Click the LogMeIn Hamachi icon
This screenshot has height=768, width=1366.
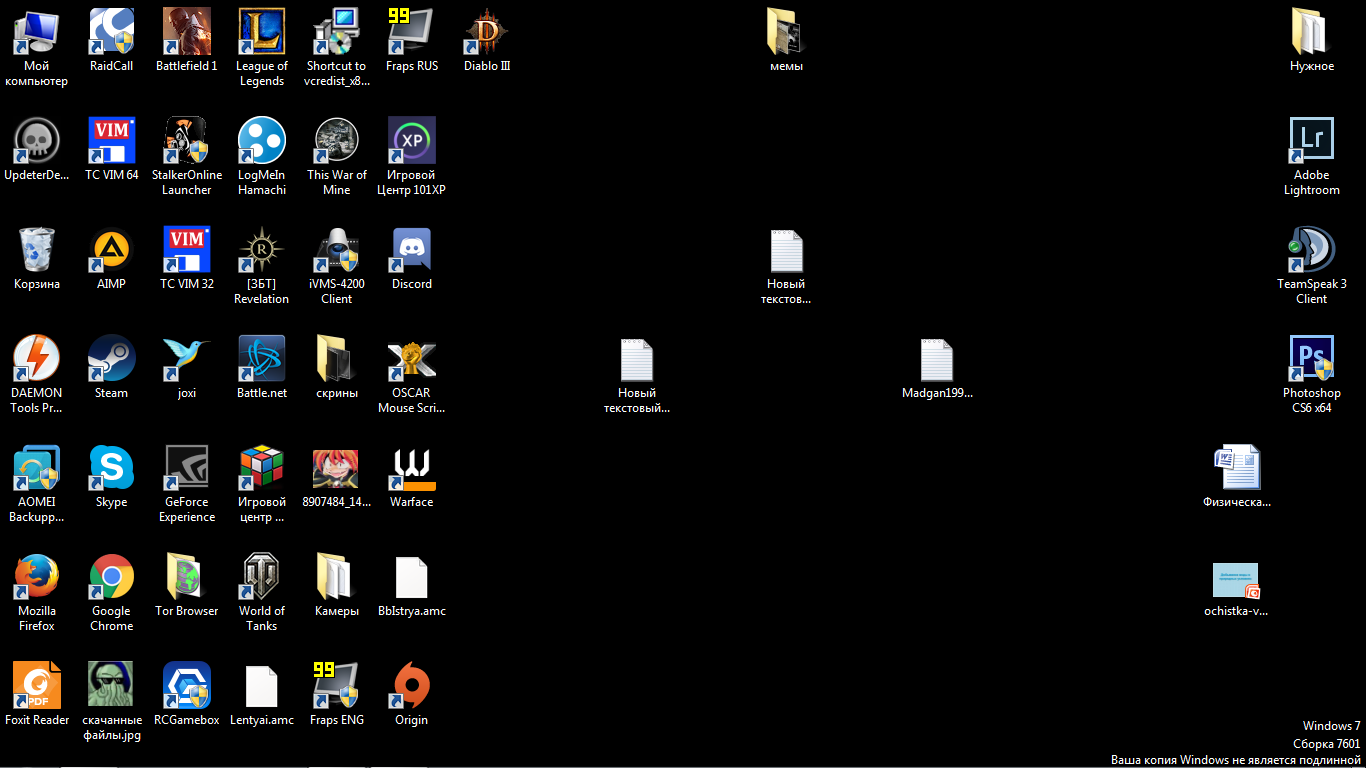(262, 141)
